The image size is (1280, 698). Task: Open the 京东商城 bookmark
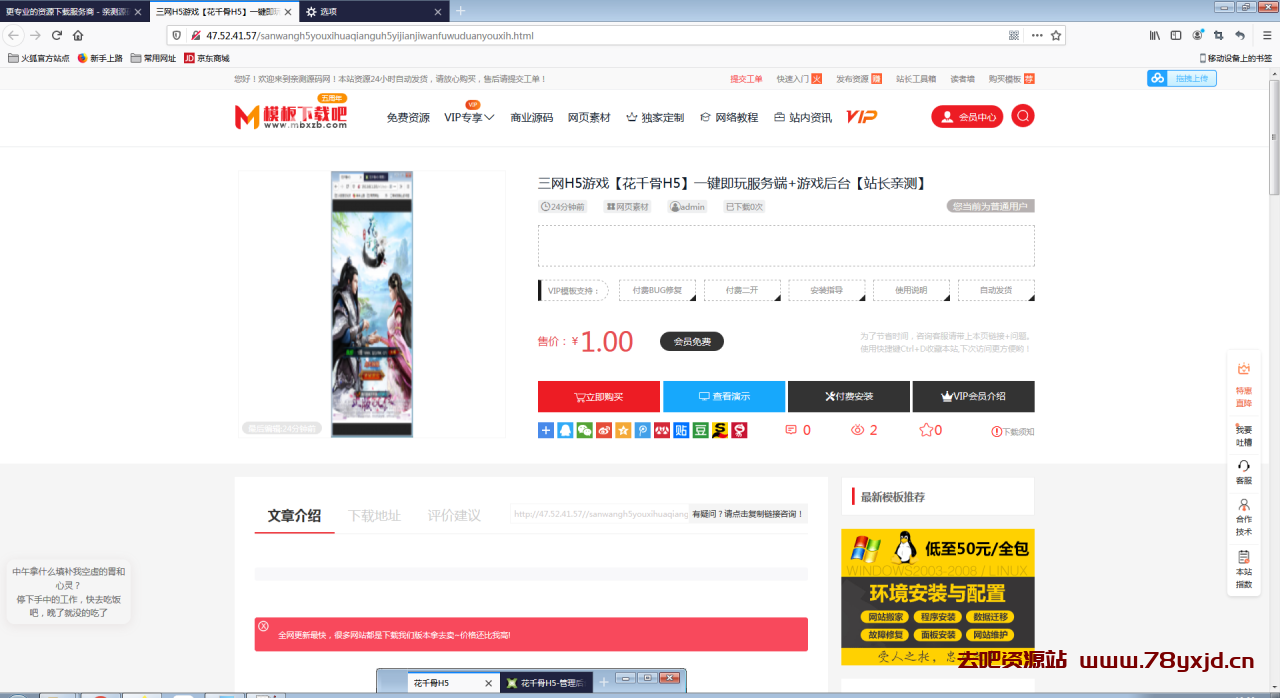coord(207,58)
